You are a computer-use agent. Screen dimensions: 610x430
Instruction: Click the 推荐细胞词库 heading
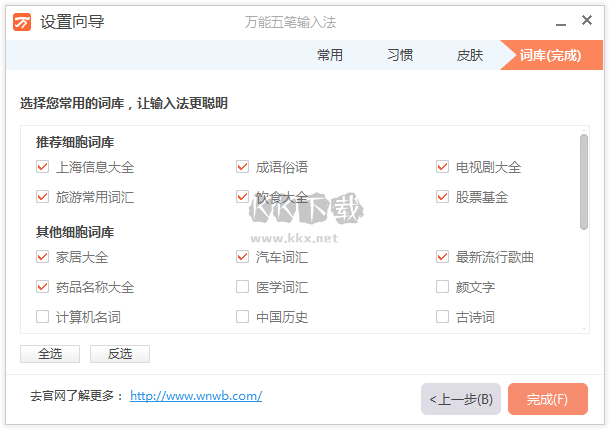point(75,142)
